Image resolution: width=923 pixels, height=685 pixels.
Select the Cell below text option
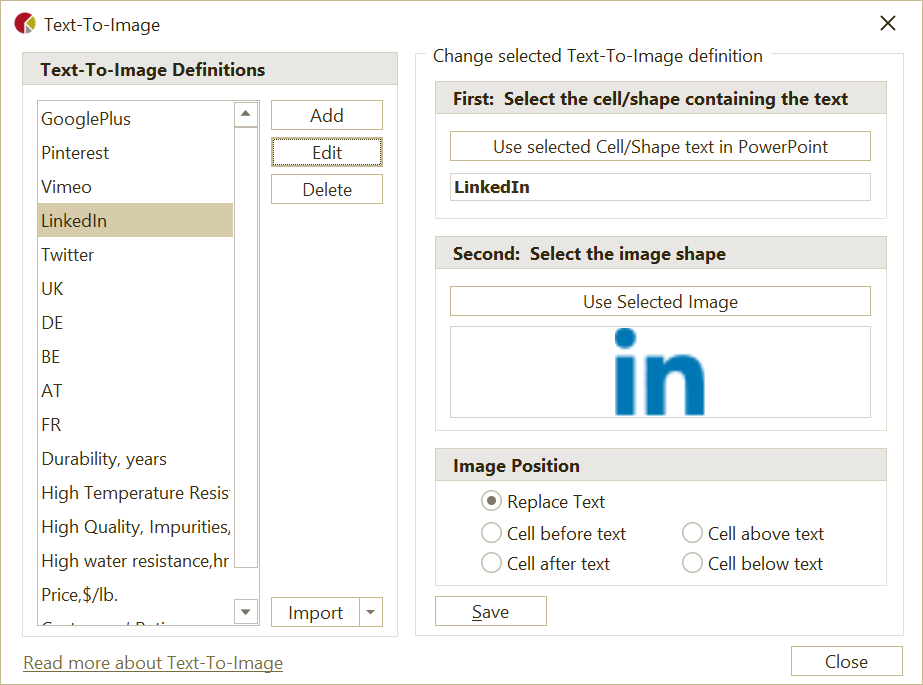point(692,563)
